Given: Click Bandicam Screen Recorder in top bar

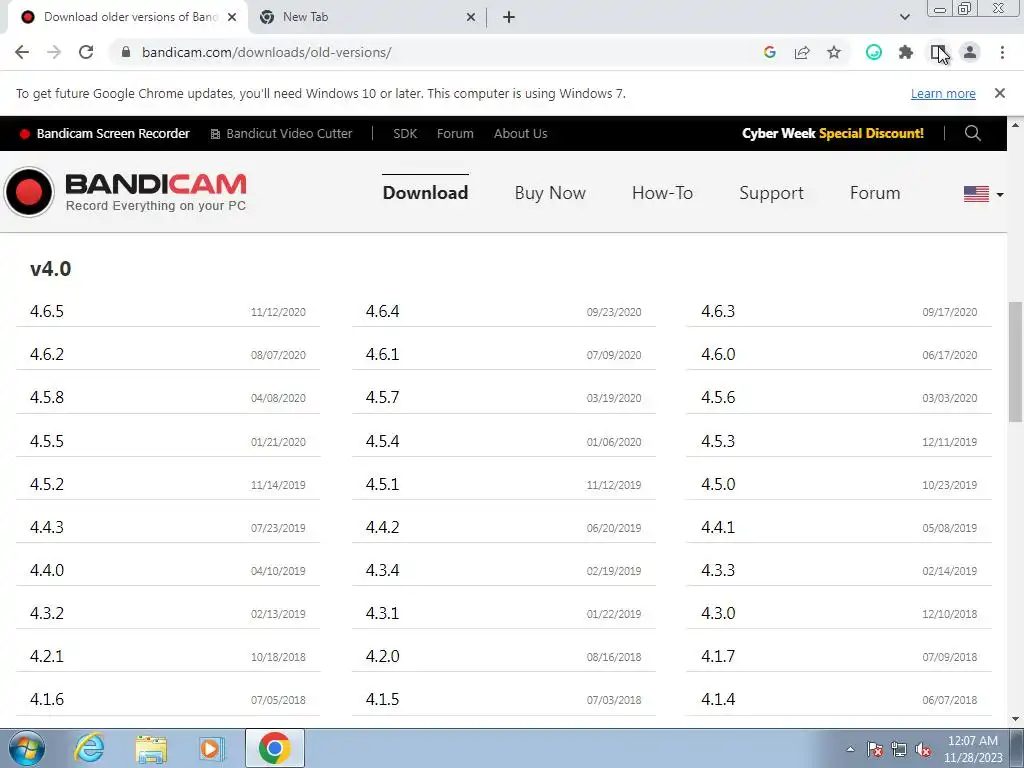Looking at the screenshot, I should pos(104,133).
